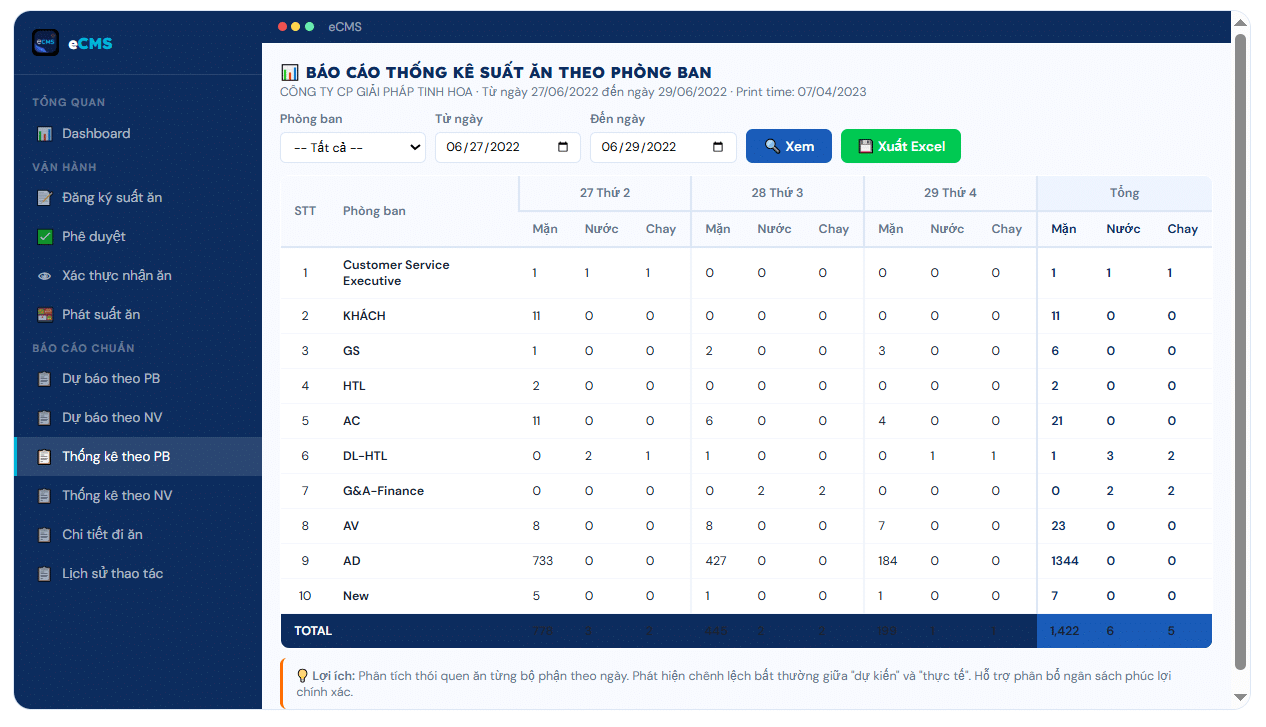Click the Chi tiết đi ăn clipboard icon
Image resolution: width=1266 pixels, height=727 pixels.
tap(44, 535)
